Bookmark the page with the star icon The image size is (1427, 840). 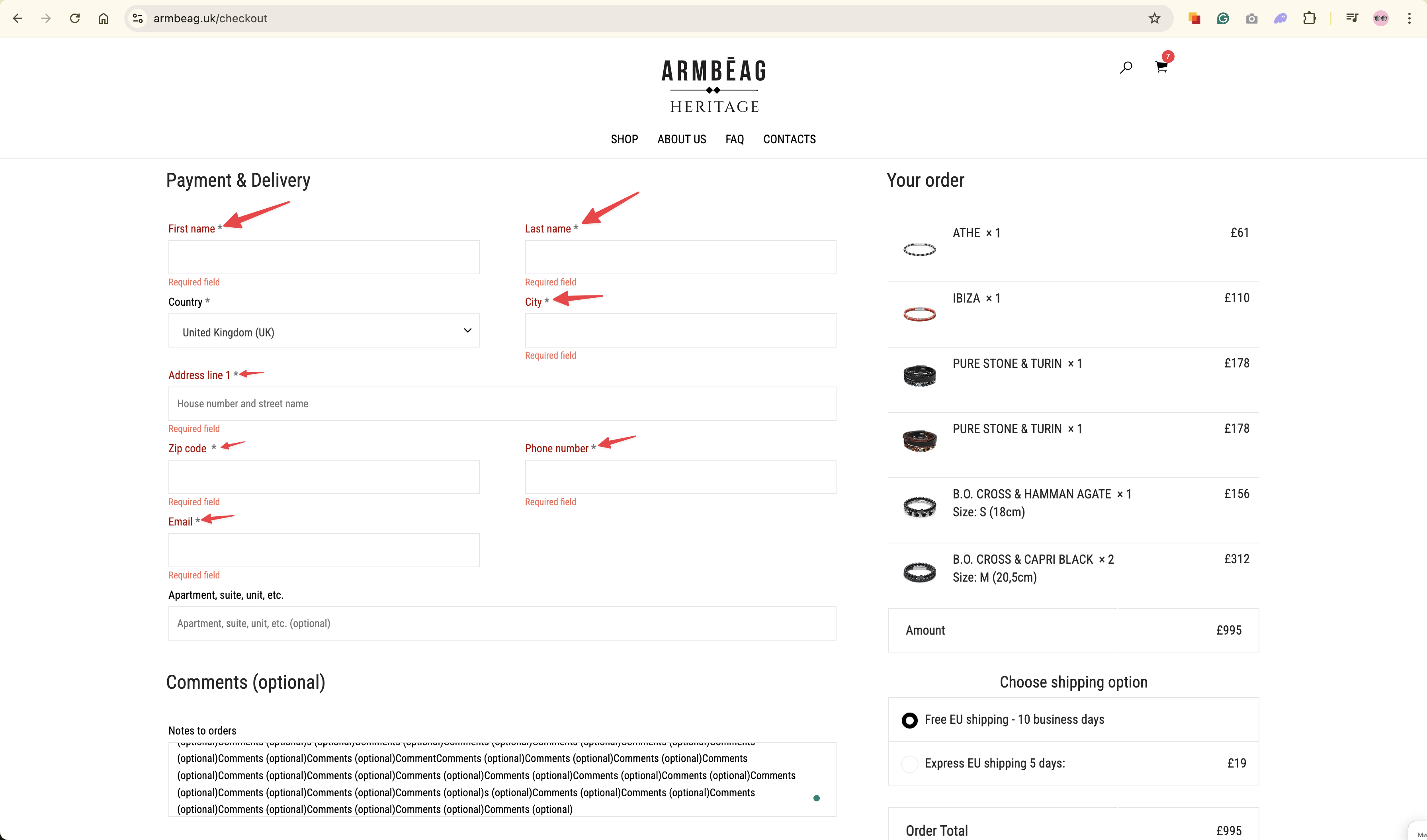[1154, 18]
